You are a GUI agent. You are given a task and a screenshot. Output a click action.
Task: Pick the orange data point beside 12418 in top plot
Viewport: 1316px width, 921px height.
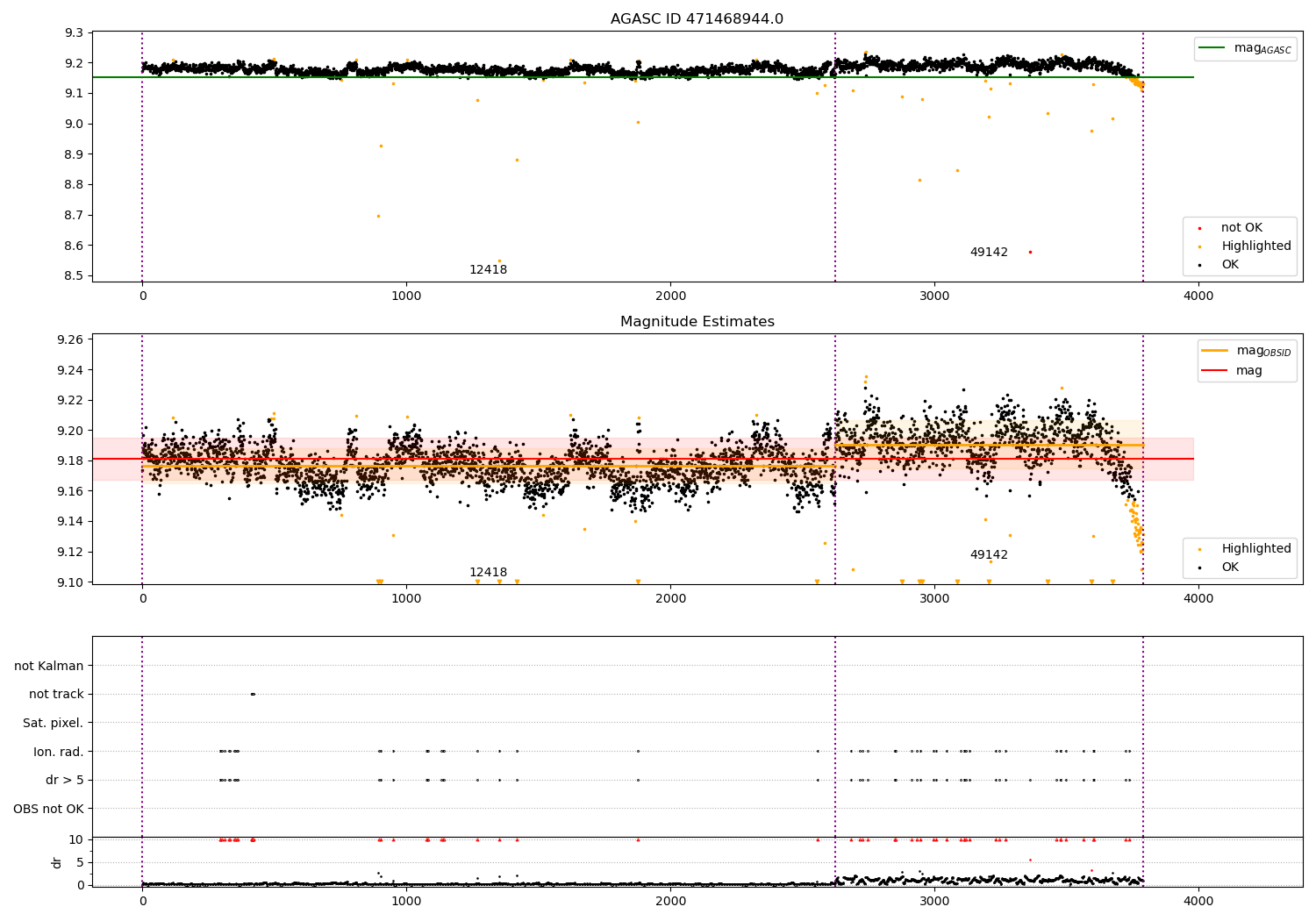(499, 261)
